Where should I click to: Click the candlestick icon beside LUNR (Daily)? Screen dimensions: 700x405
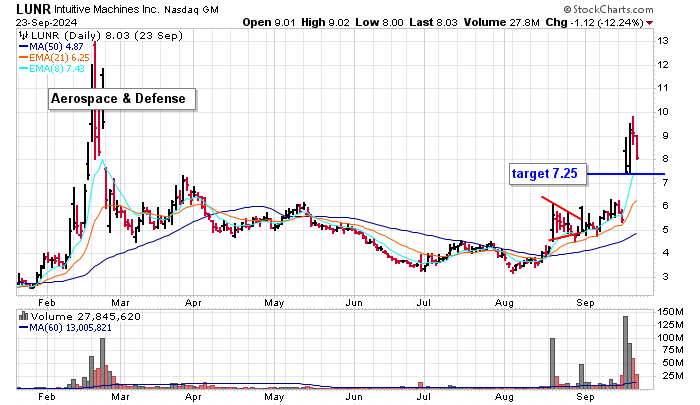(x=22, y=36)
